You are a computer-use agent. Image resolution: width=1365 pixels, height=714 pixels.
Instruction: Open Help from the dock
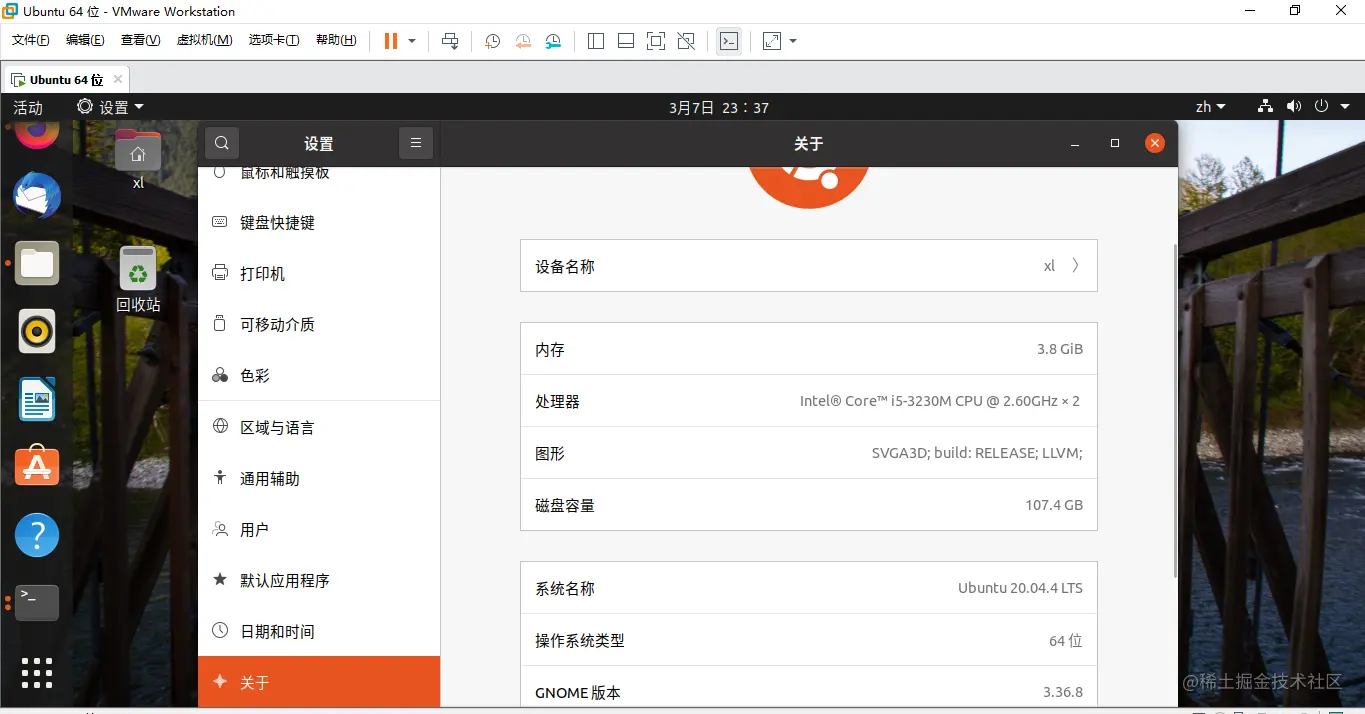coord(37,535)
